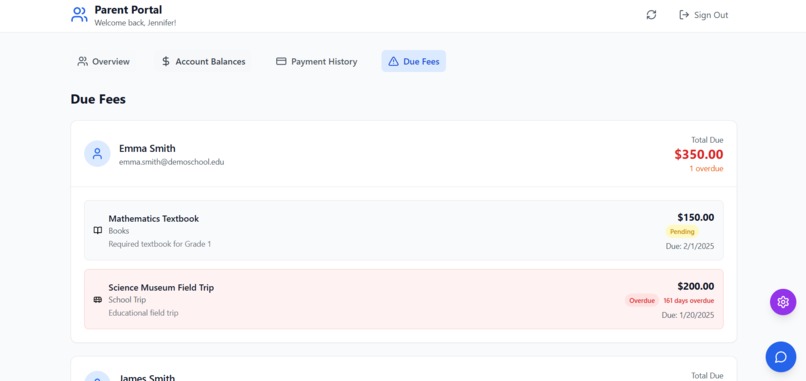Image resolution: width=806 pixels, height=381 pixels.
Task: Select the Science Museum Field Trip title
Action: point(161,287)
